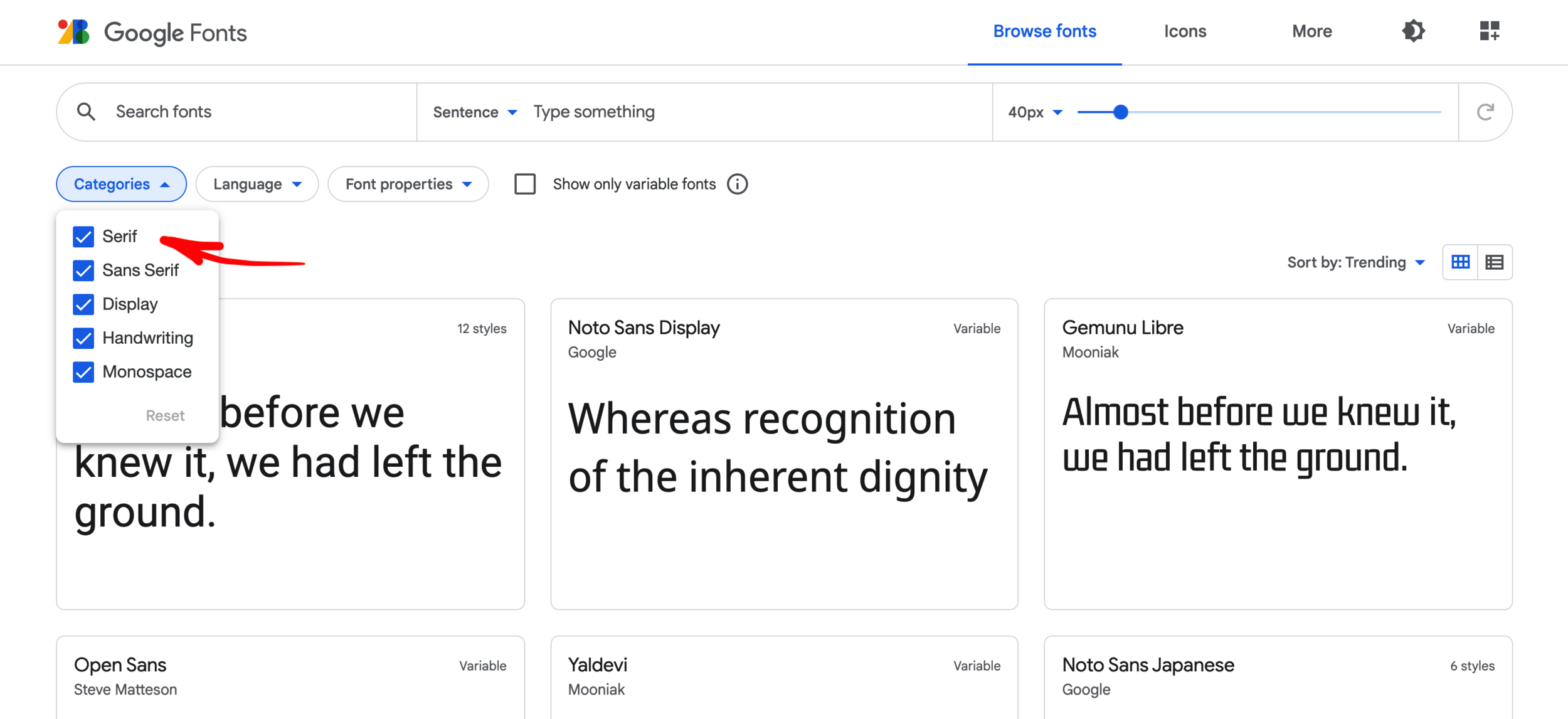Screen dimensions: 1568x719
Task: Open the Sentence preview type dropdown
Action: pos(475,112)
